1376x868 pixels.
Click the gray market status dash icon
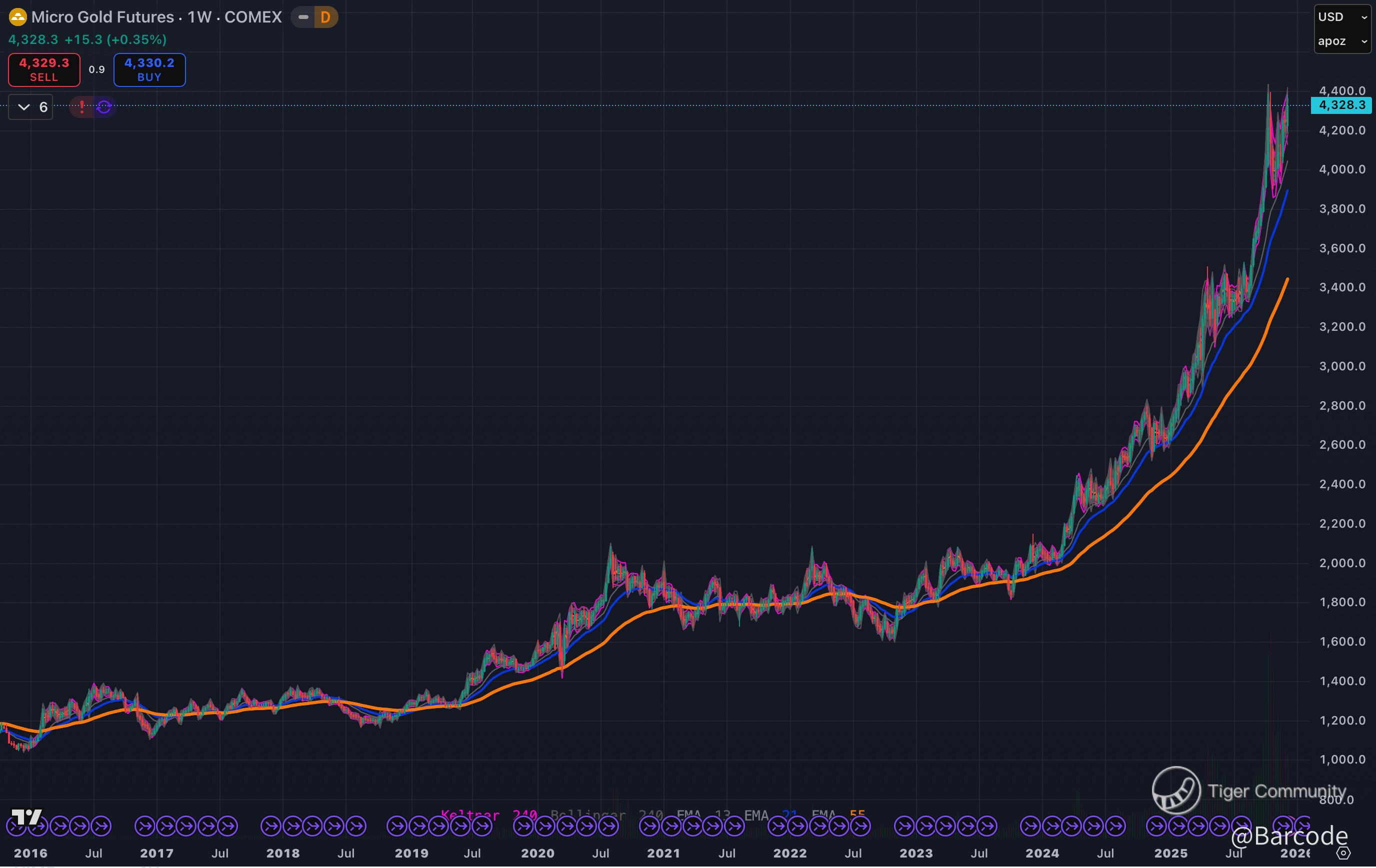coord(303,17)
